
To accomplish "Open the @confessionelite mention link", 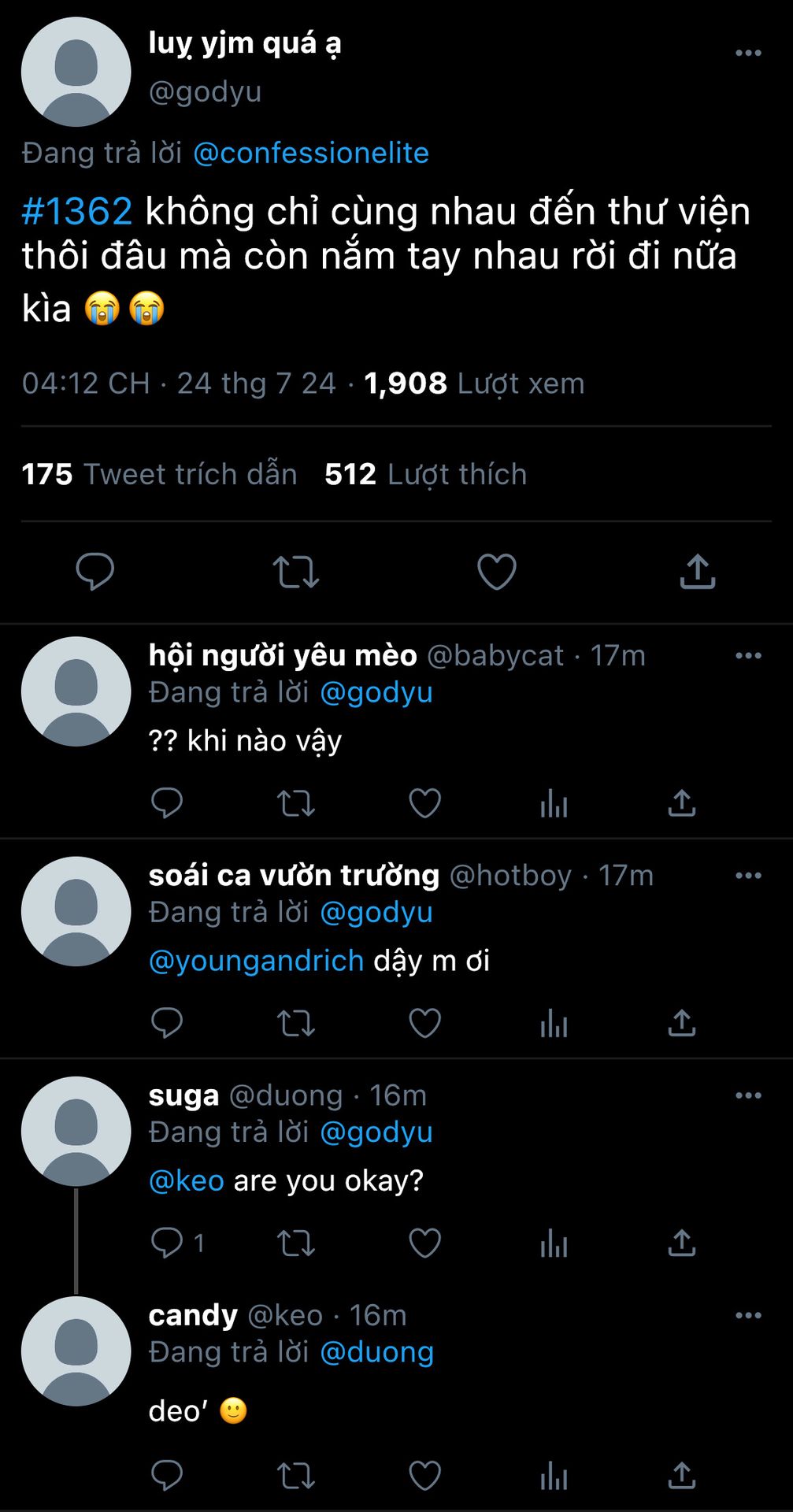I will [x=311, y=153].
